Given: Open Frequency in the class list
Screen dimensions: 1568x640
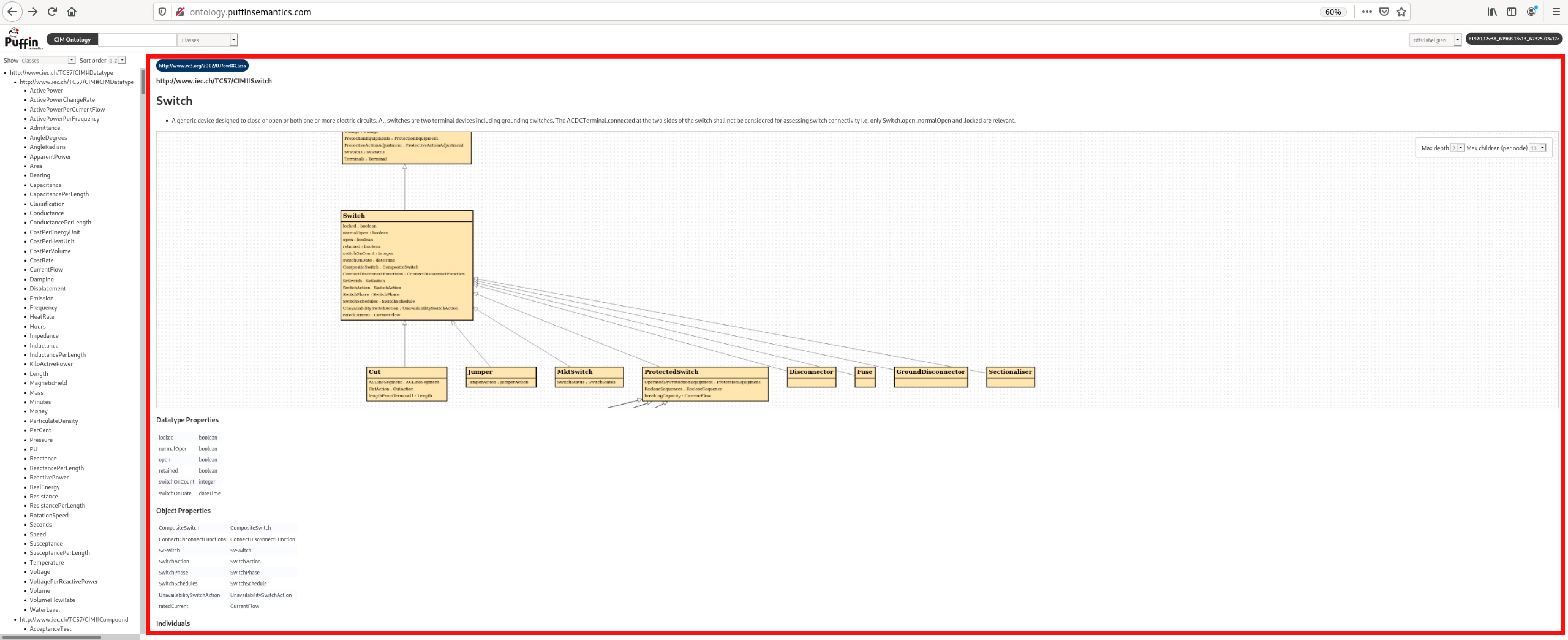Looking at the screenshot, I should tap(43, 308).
